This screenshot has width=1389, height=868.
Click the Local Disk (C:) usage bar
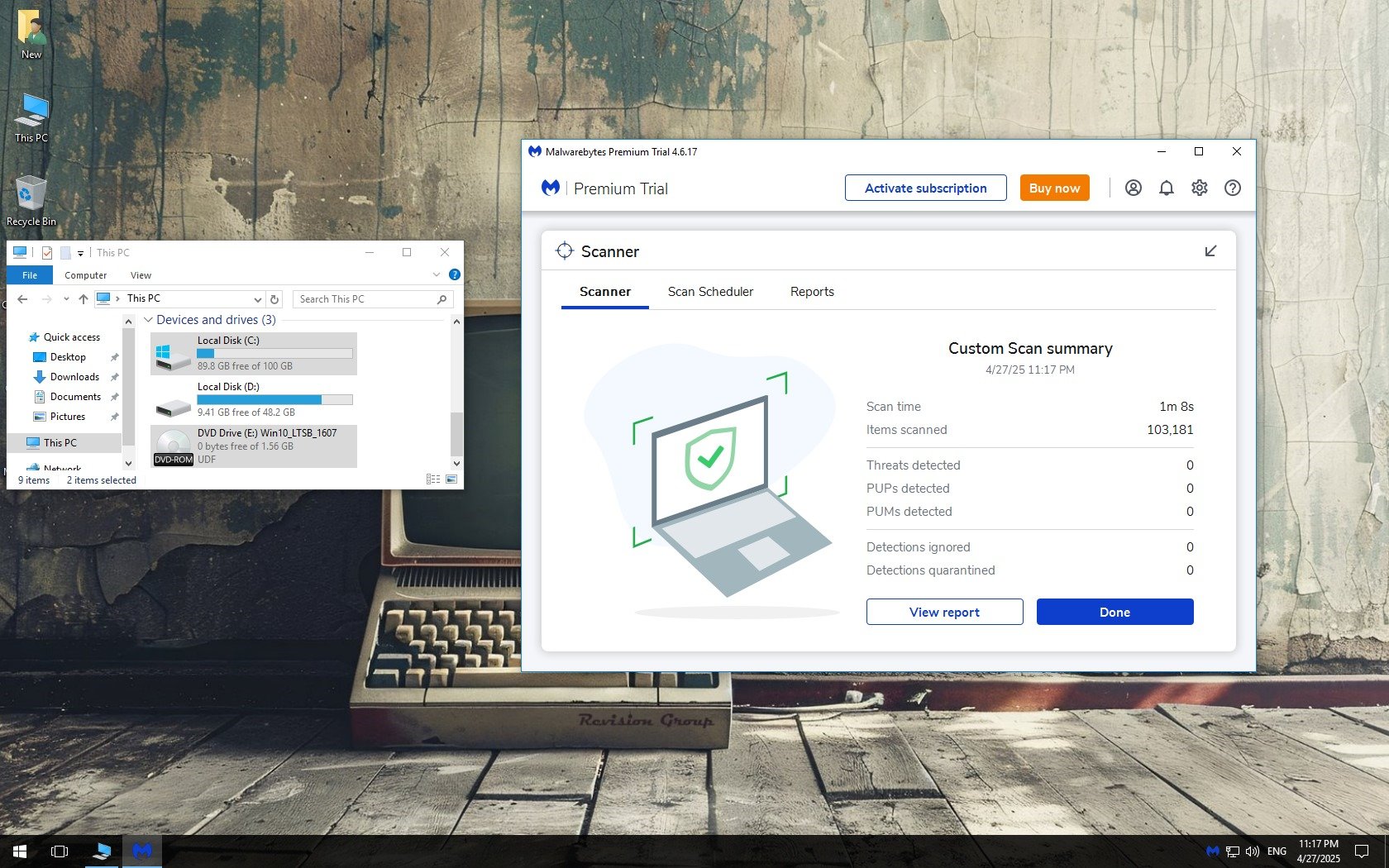tap(274, 353)
